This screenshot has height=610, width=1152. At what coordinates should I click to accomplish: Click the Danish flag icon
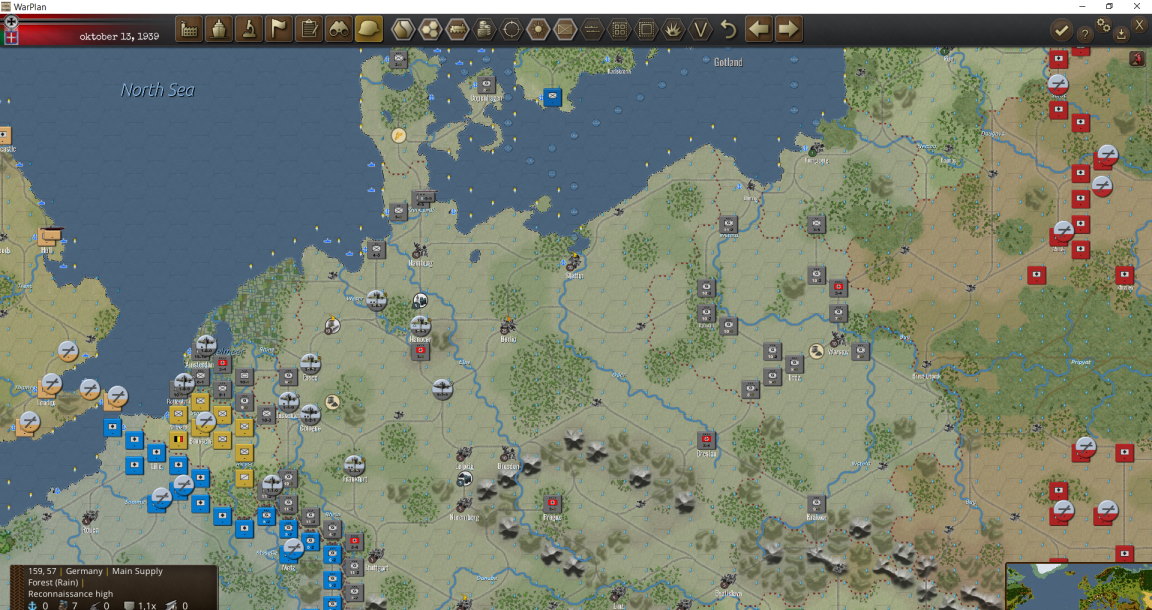coord(11,37)
